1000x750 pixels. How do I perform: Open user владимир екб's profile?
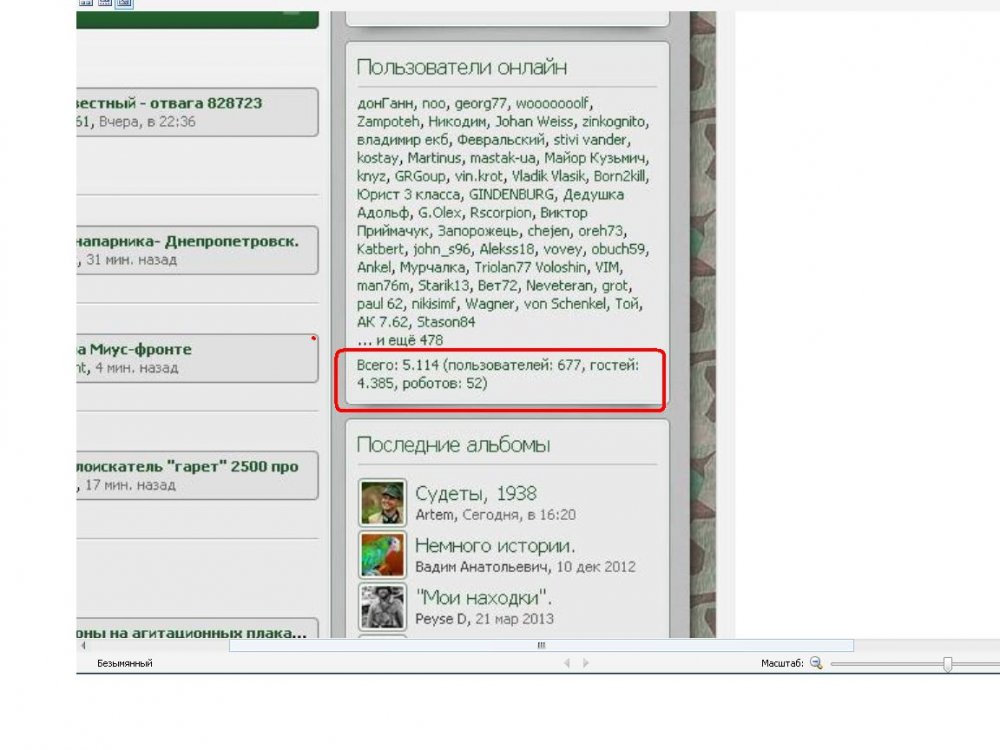(402, 140)
